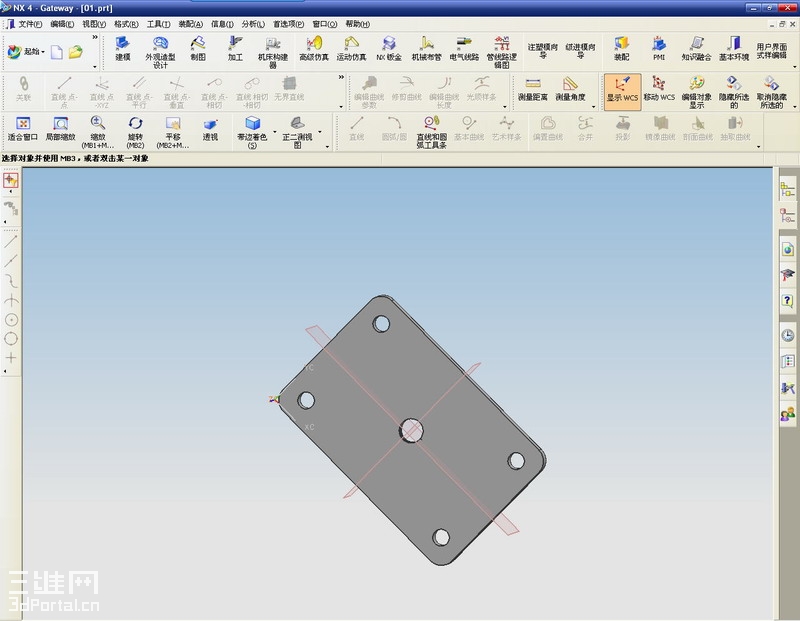Screen dimensions: 800x621
Task: Select 平移 pan tool
Action: (x=173, y=132)
